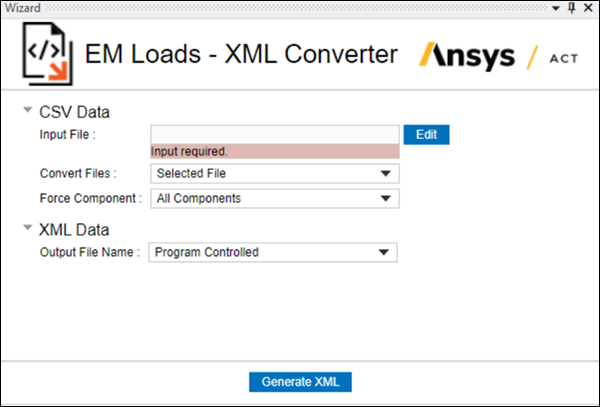The image size is (600, 407).
Task: Click the EM Loads - XML Converter heading
Action: point(242,54)
